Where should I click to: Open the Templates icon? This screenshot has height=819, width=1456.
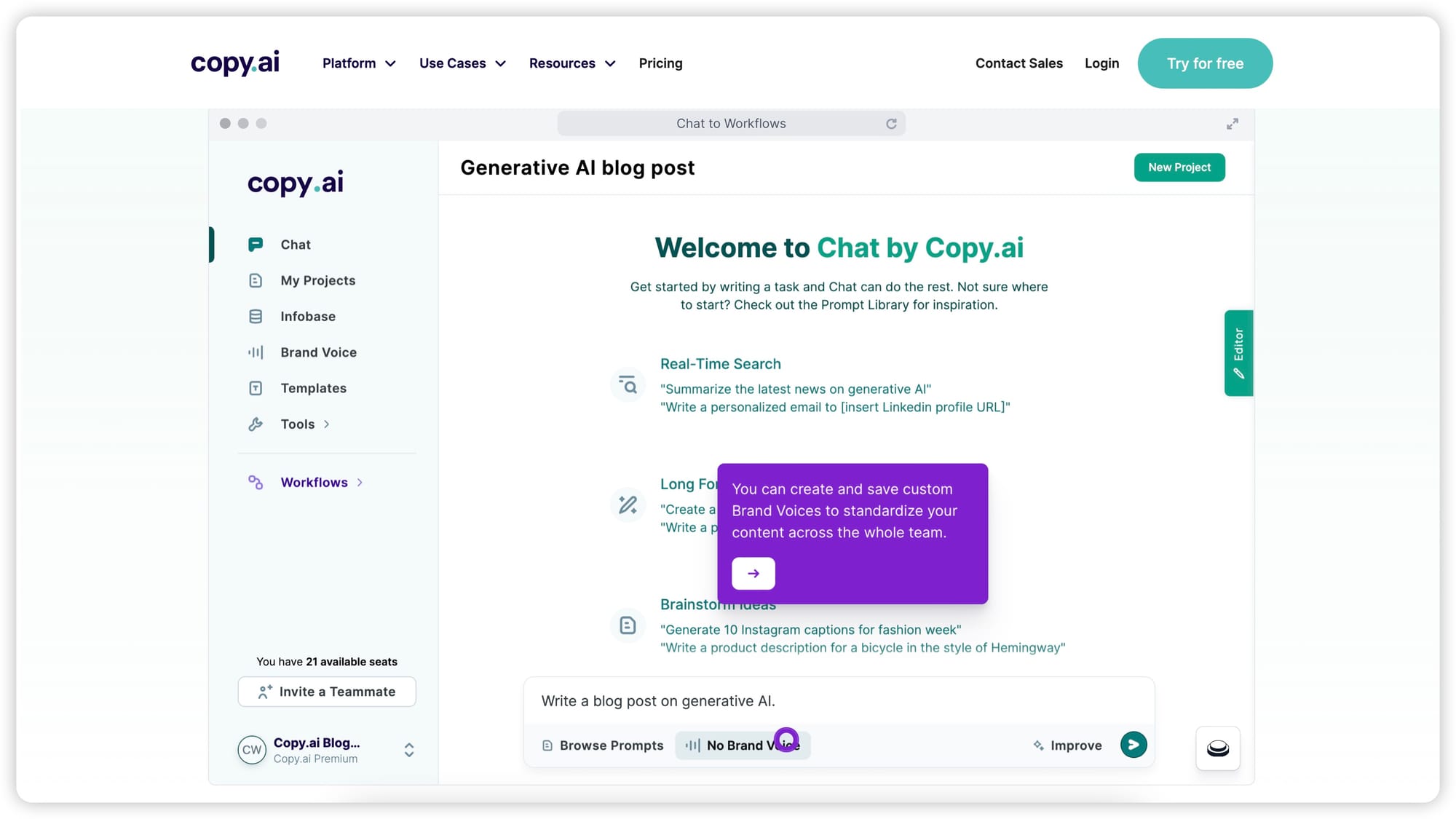click(256, 388)
